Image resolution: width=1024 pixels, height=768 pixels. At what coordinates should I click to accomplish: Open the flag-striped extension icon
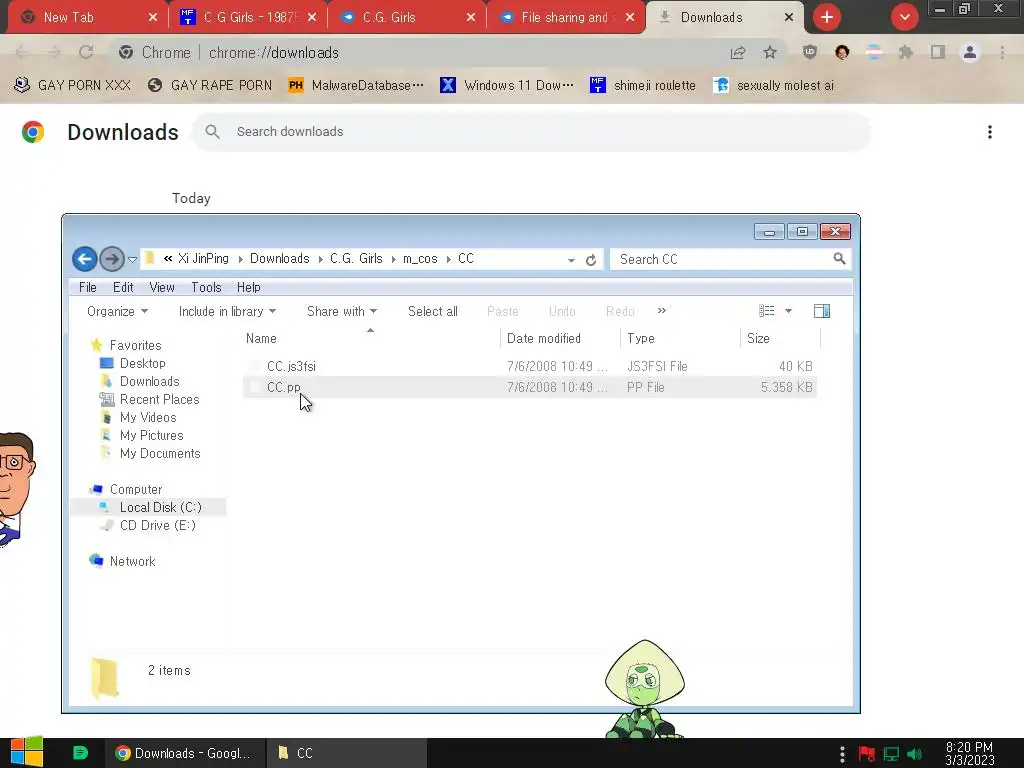pyautogui.click(x=874, y=52)
